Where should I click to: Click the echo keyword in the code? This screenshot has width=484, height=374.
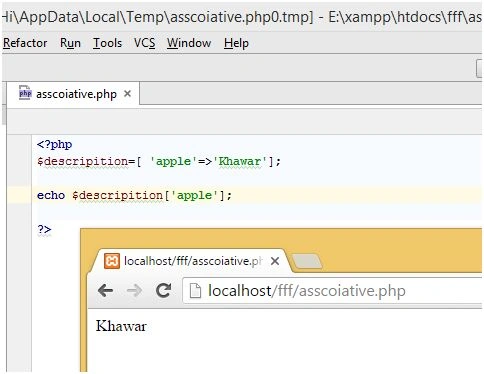point(51,195)
